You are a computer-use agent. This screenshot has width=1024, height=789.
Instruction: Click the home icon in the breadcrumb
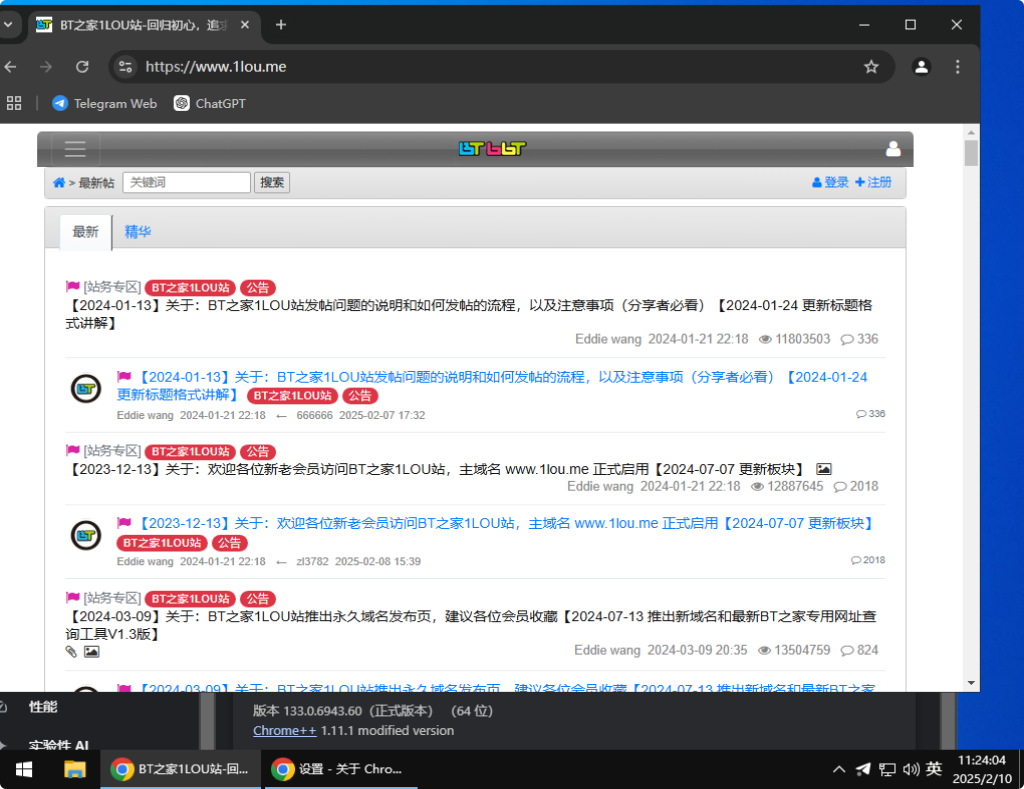58,182
